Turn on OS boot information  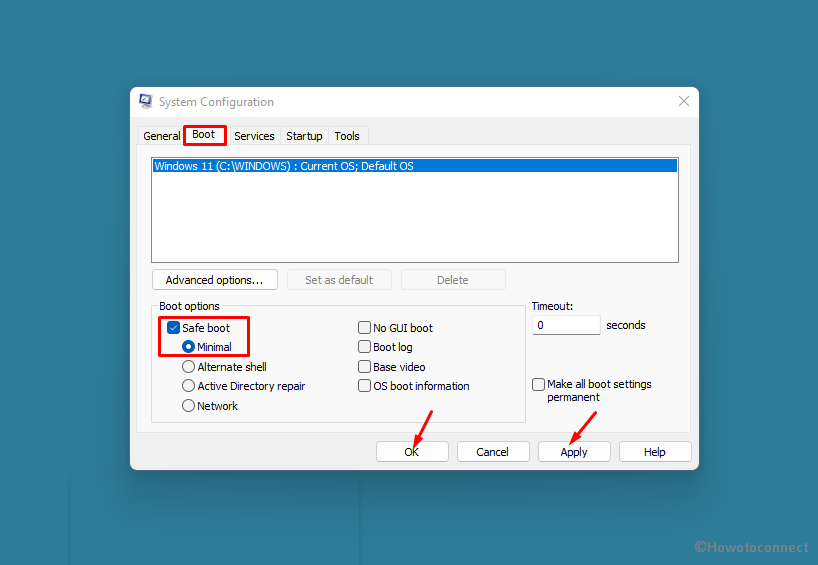(364, 386)
